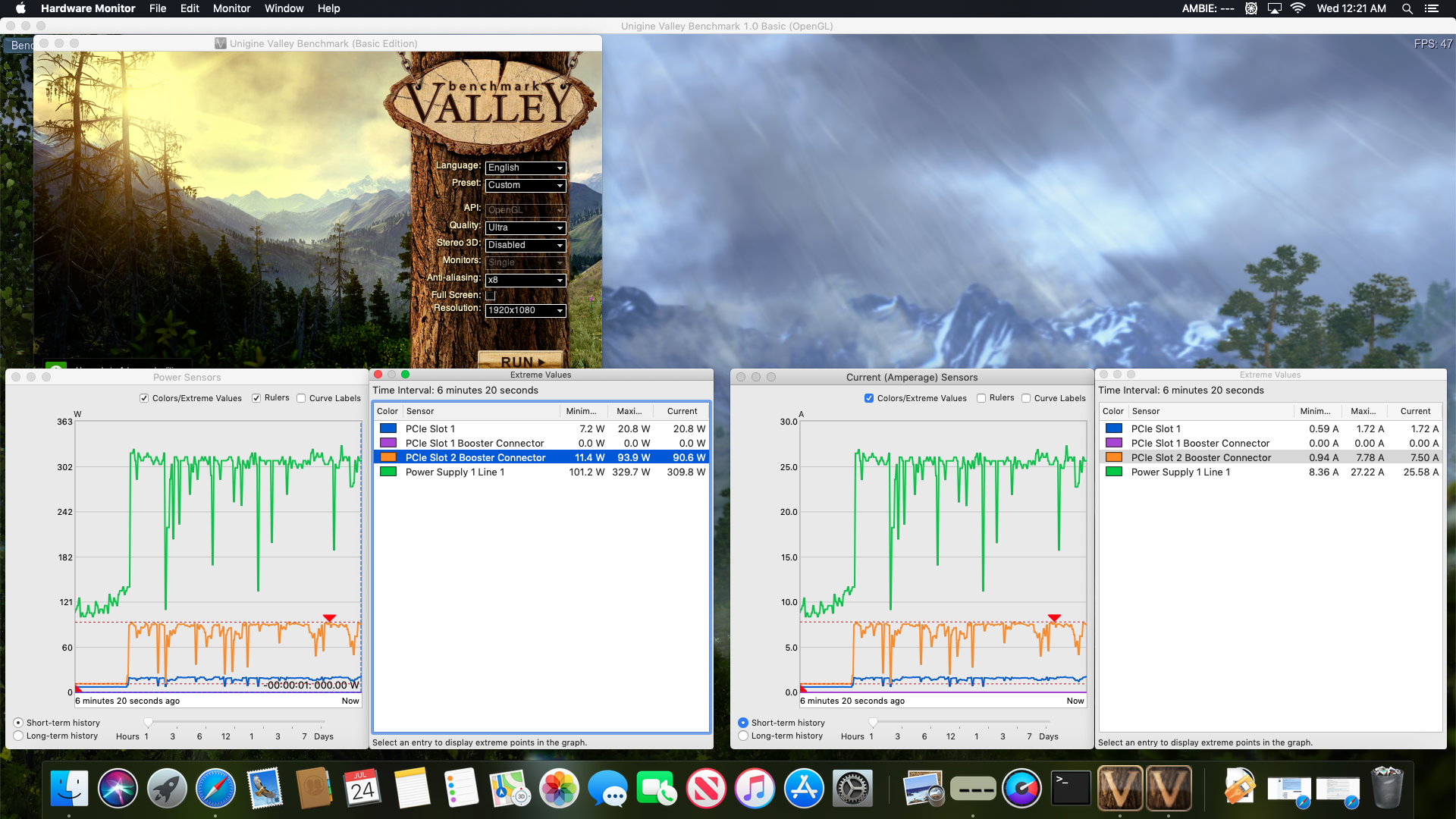The width and height of the screenshot is (1456, 819).
Task: Open the Window menu in menu bar
Action: [x=284, y=8]
